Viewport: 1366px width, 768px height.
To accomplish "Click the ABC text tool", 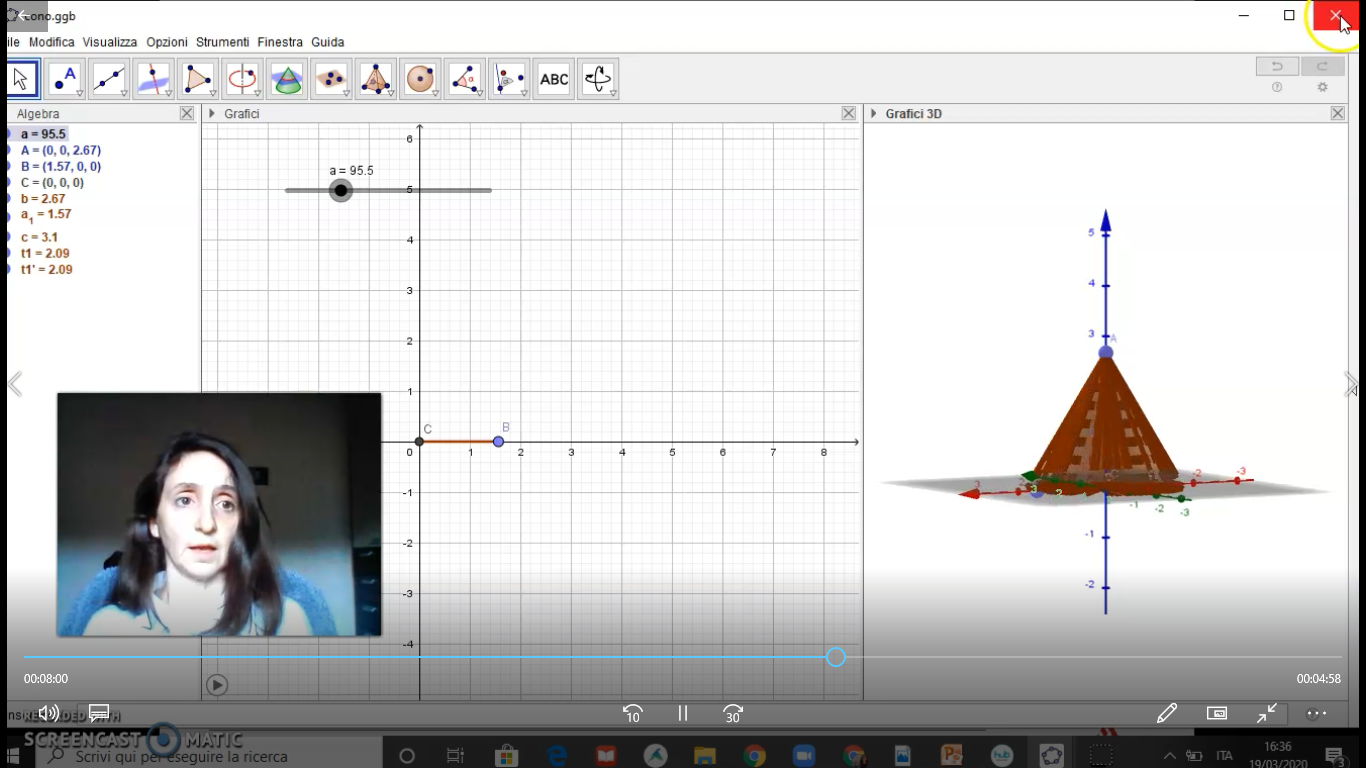I will (553, 79).
